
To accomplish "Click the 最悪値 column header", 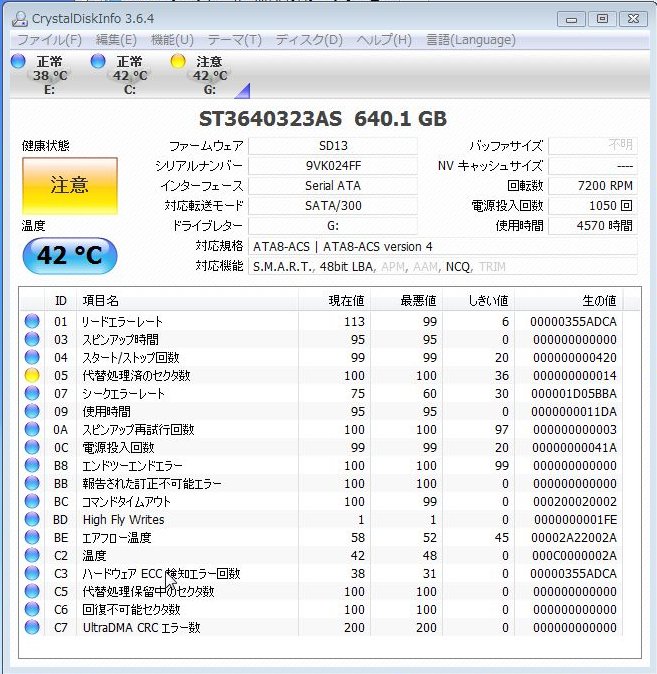I will coord(406,300).
